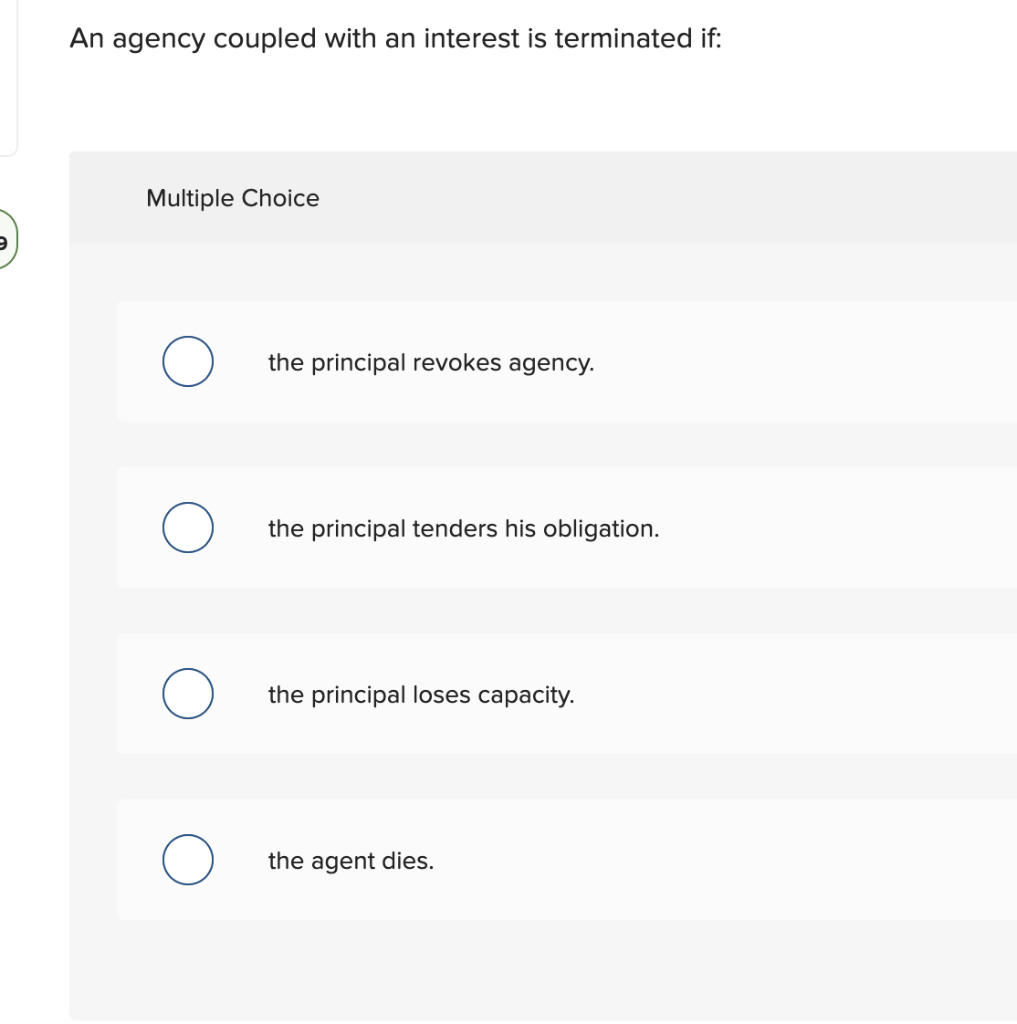Choose answer "the principal revokes agency."

click(x=431, y=362)
